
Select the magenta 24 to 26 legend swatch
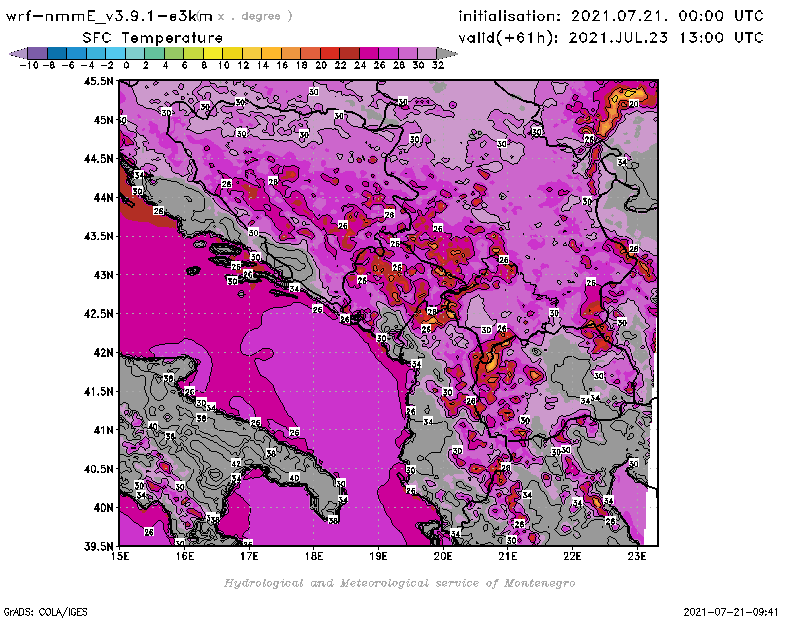pyautogui.click(x=368, y=53)
